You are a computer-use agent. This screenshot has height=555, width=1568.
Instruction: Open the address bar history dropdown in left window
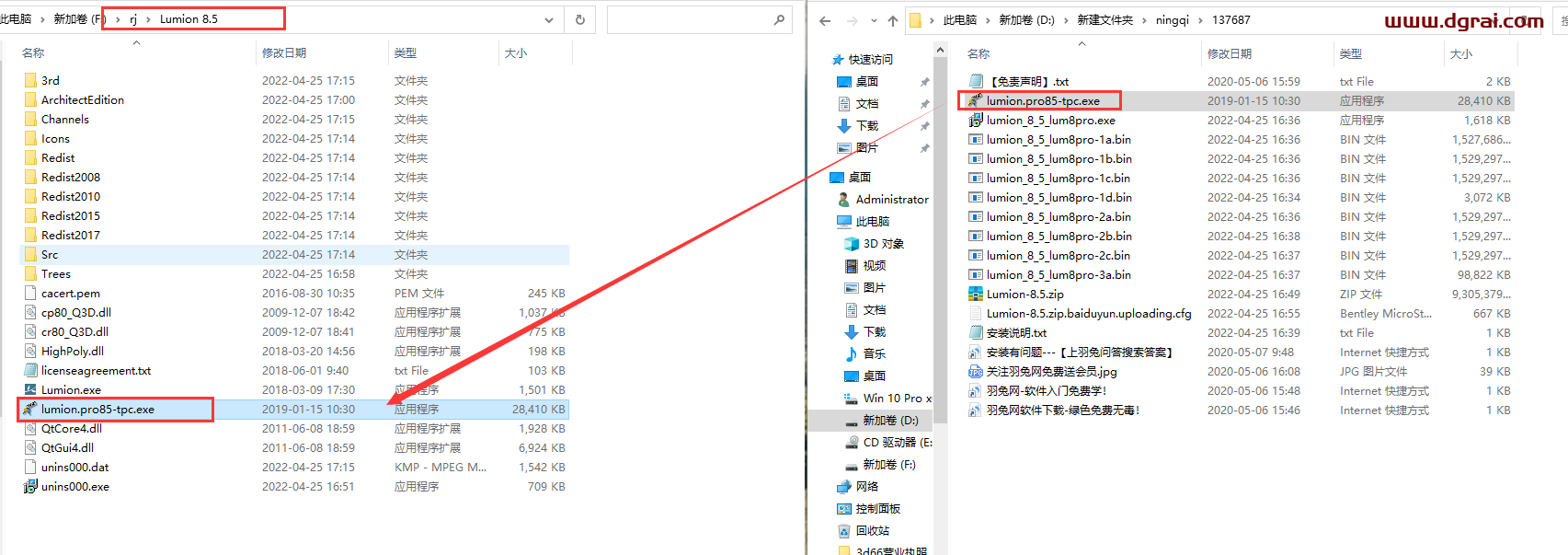(549, 19)
